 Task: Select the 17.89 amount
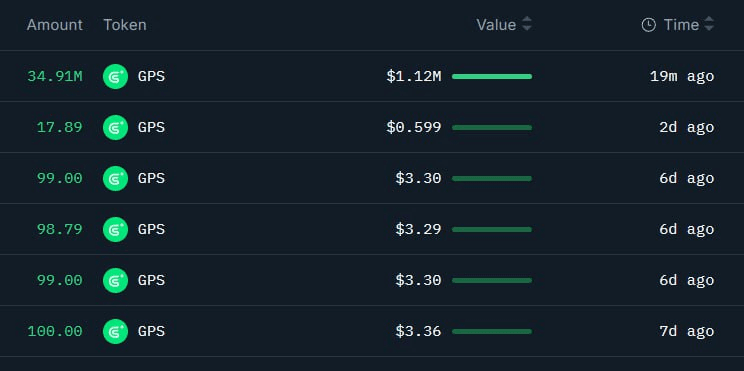pyautogui.click(x=59, y=127)
